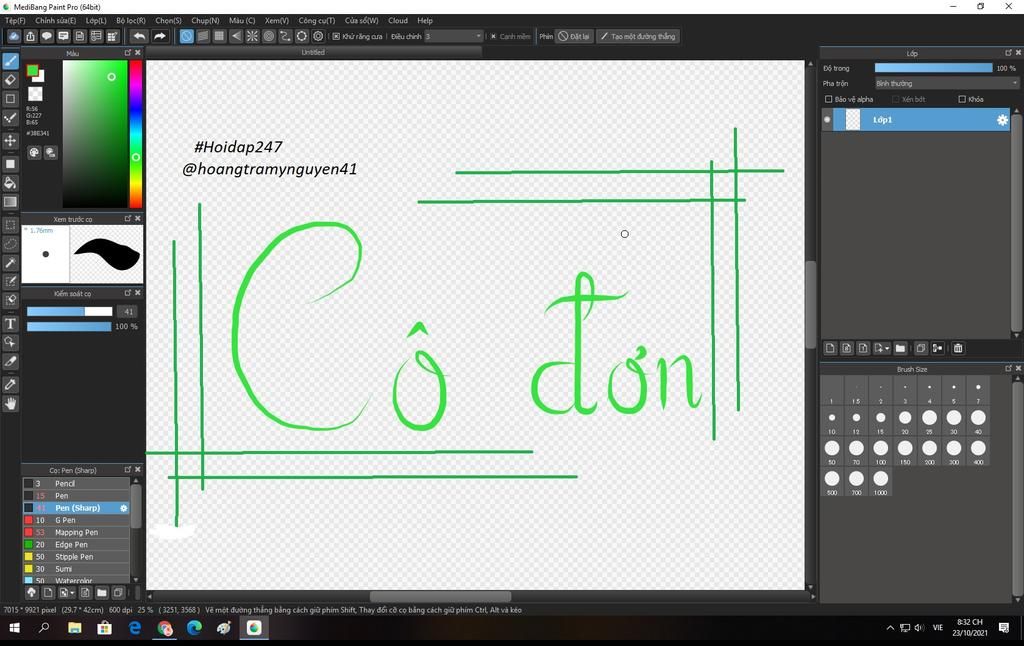Click the duplicate layer icon
The height and width of the screenshot is (646, 1024).
[921, 348]
